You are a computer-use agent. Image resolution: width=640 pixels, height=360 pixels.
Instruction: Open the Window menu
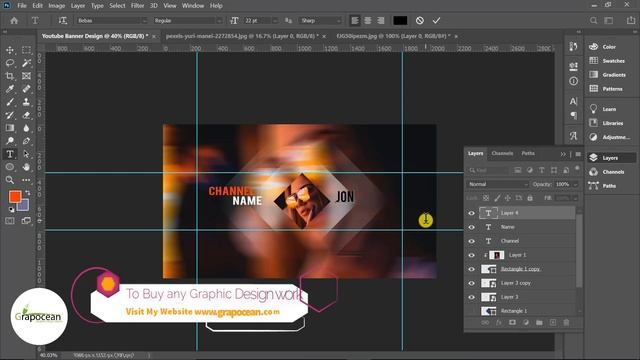pos(193,6)
